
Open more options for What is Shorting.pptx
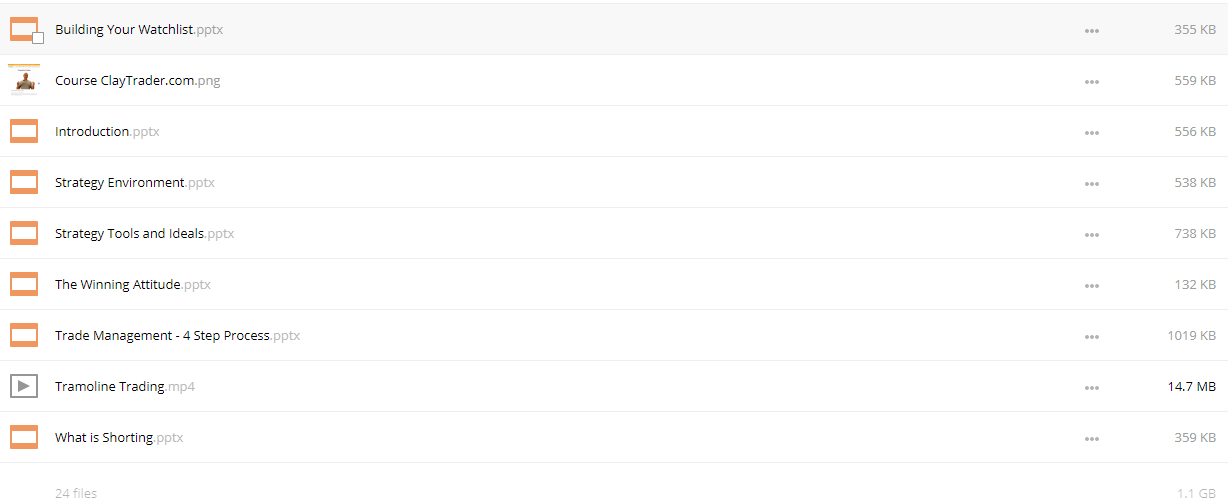pos(1092,439)
